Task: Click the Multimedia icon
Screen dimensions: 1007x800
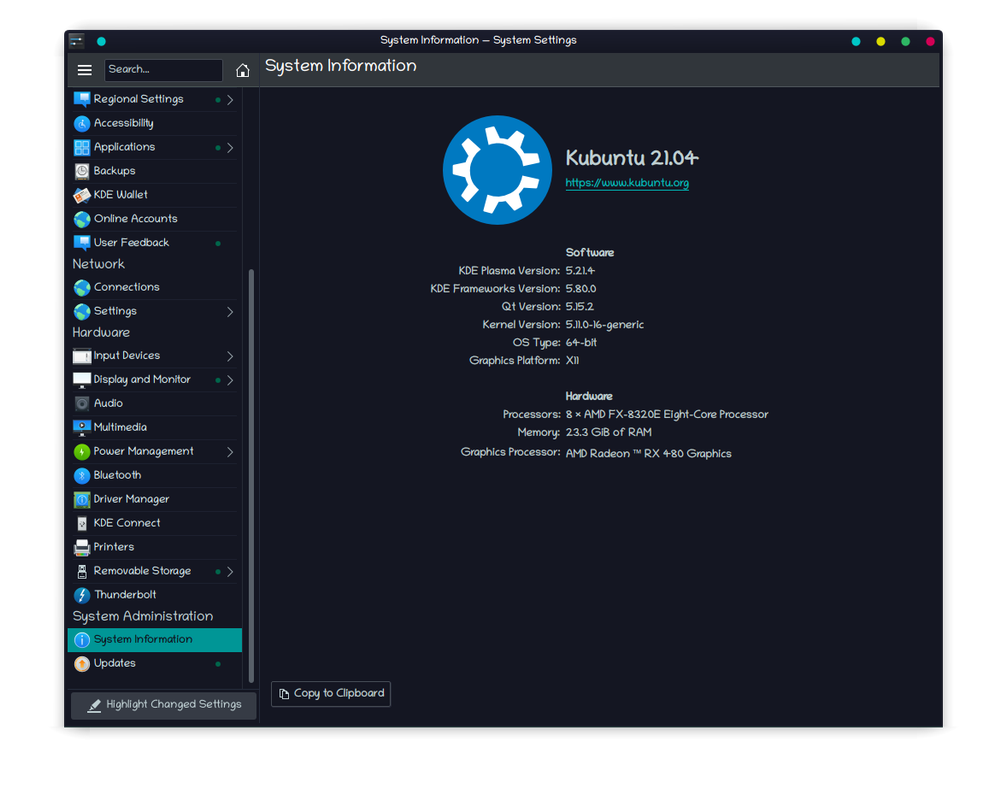Action: (82, 428)
